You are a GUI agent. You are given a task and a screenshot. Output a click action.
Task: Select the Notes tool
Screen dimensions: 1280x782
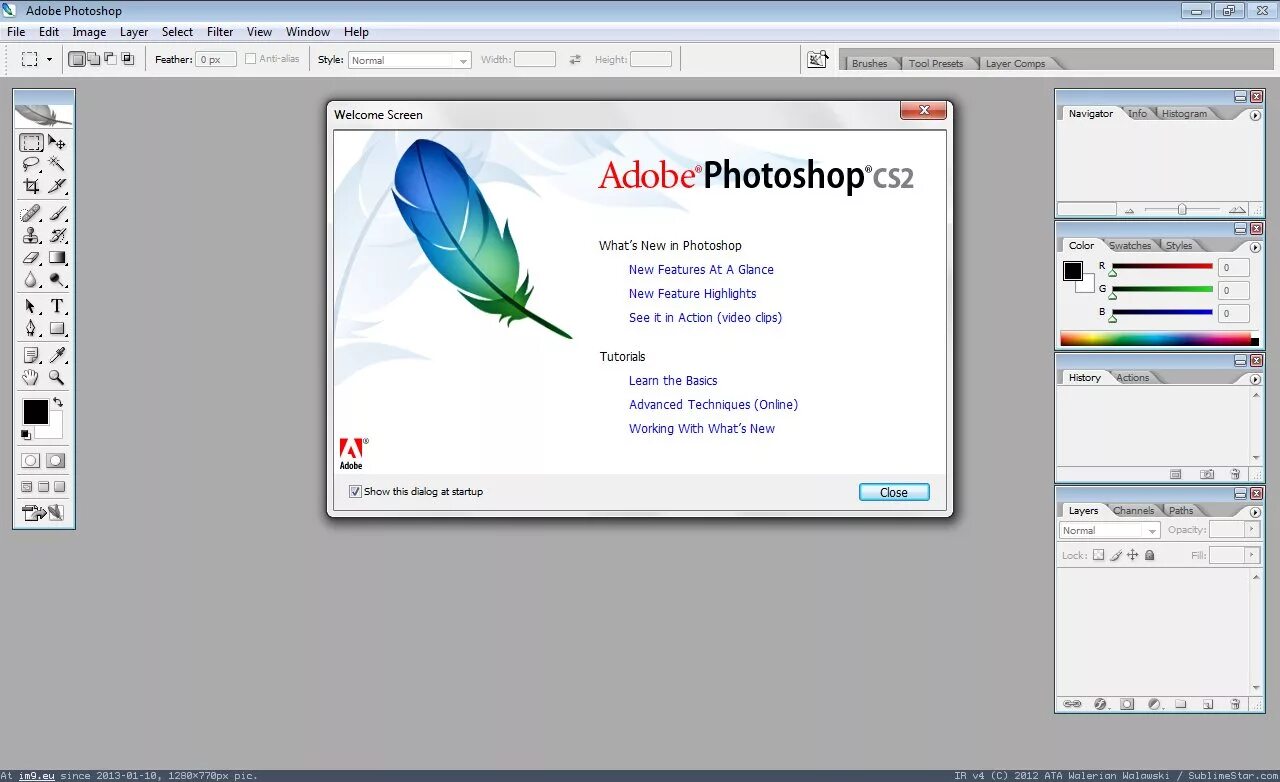pos(31,355)
